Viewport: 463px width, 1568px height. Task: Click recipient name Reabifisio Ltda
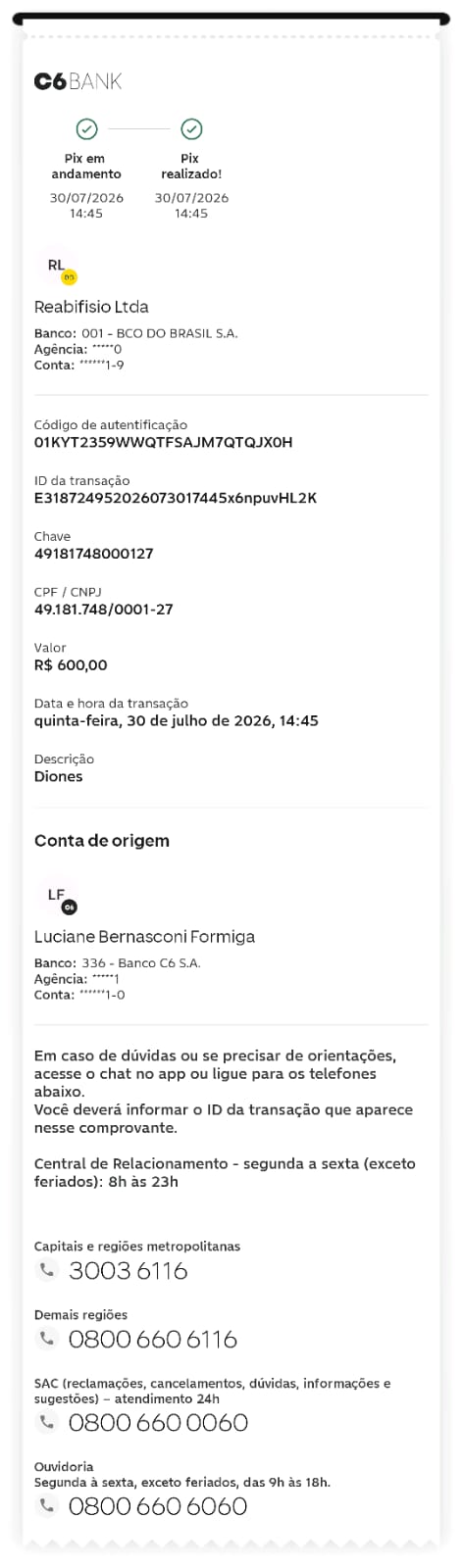pos(91,307)
